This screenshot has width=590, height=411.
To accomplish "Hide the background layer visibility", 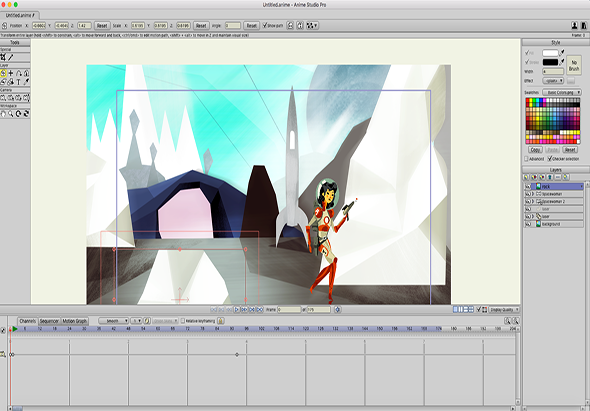I will 528,224.
